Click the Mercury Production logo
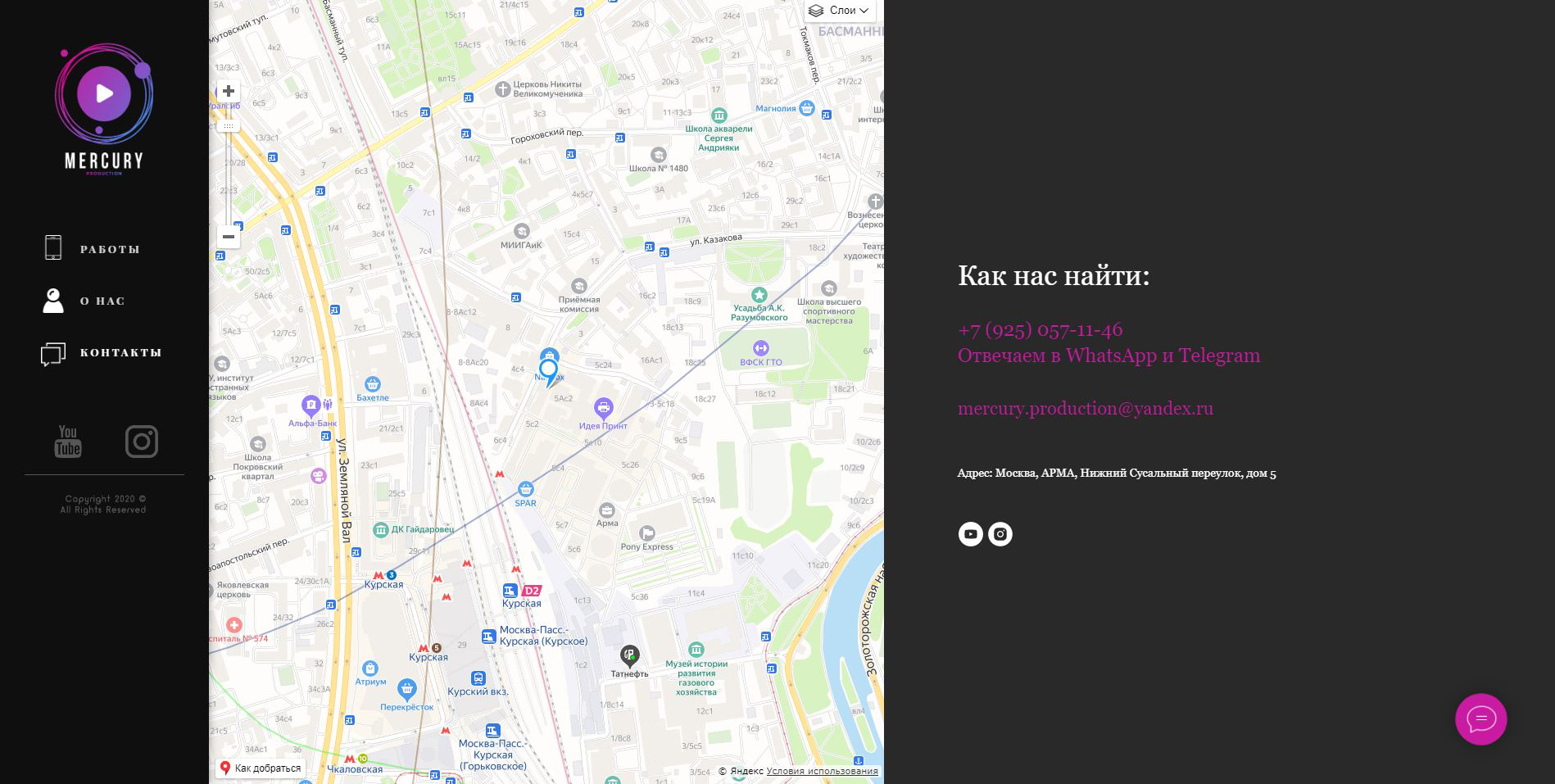The width and height of the screenshot is (1555, 784). [104, 109]
